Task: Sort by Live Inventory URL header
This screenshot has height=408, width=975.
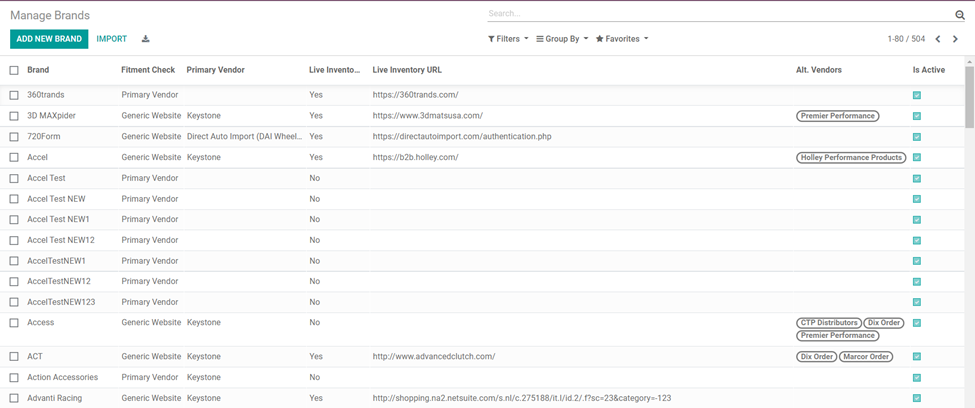Action: [407, 70]
